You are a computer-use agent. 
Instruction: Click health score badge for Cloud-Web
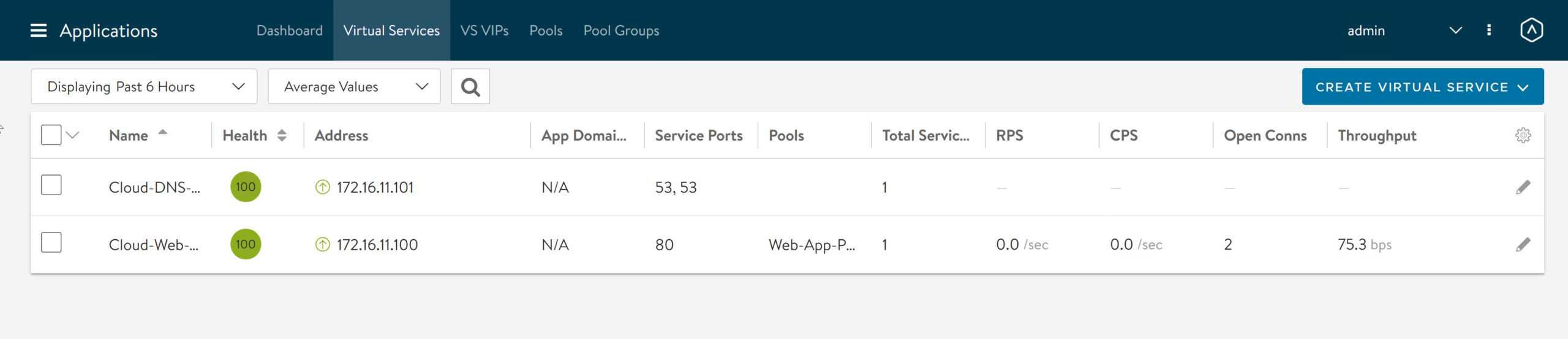click(246, 245)
